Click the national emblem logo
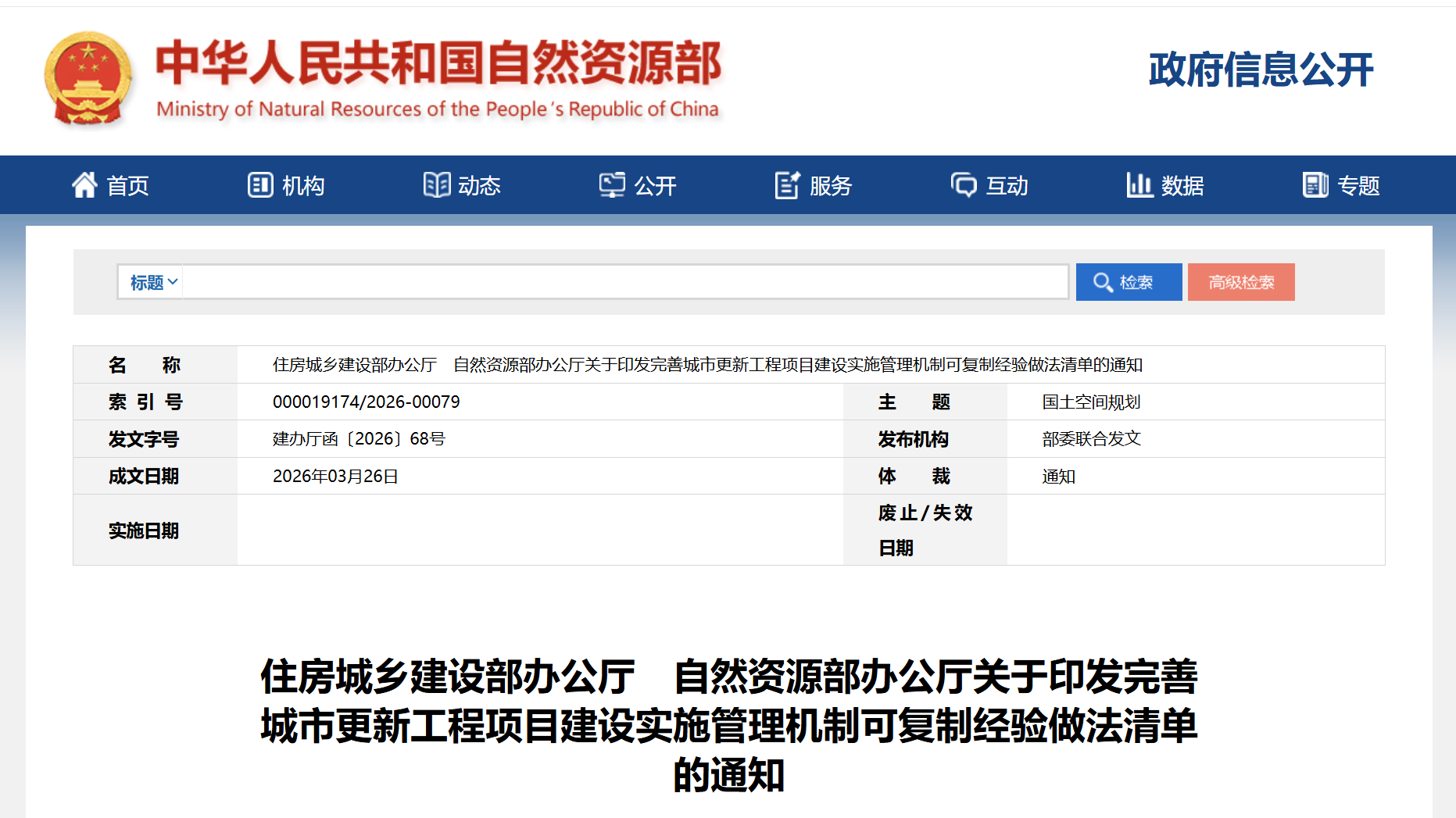Screen dimensions: 1456x818 point(88,78)
